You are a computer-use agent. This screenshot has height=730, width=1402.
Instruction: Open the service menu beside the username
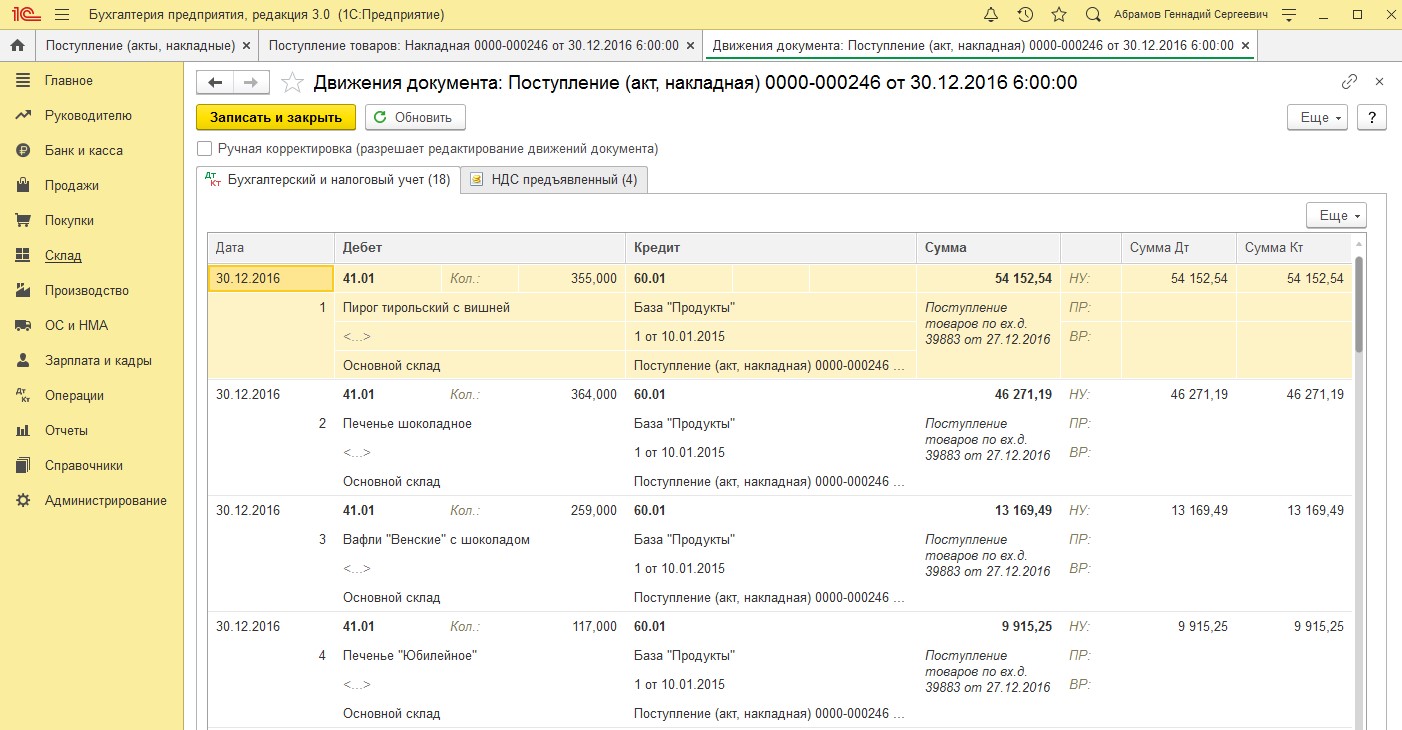point(1289,15)
